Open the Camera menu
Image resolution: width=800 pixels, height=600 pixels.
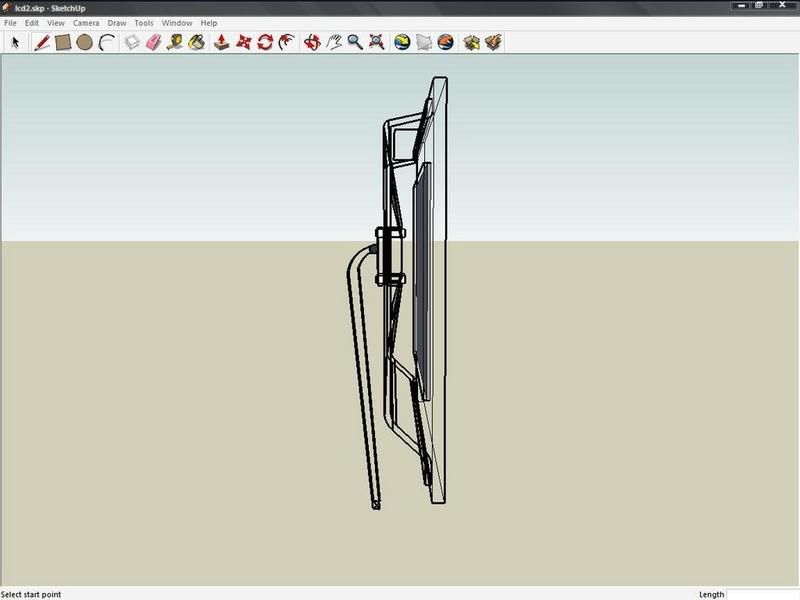85,22
